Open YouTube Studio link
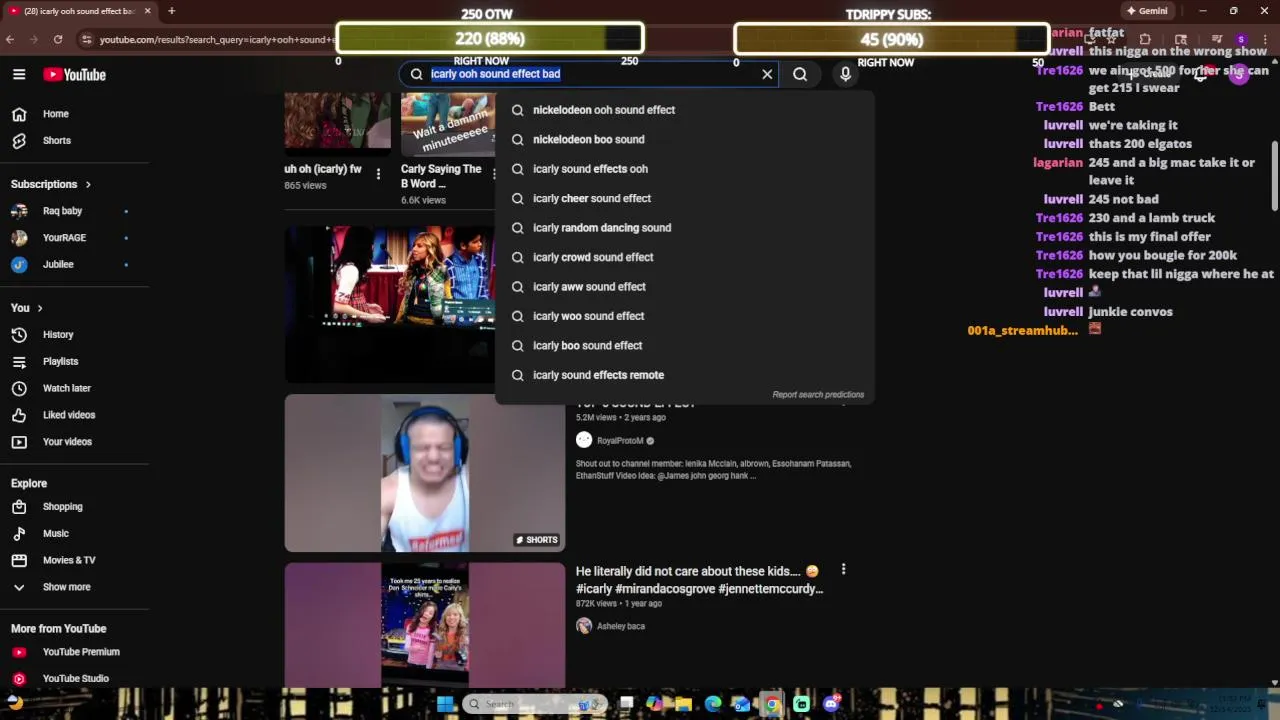Screen dimensions: 1280x720 tap(75, 678)
